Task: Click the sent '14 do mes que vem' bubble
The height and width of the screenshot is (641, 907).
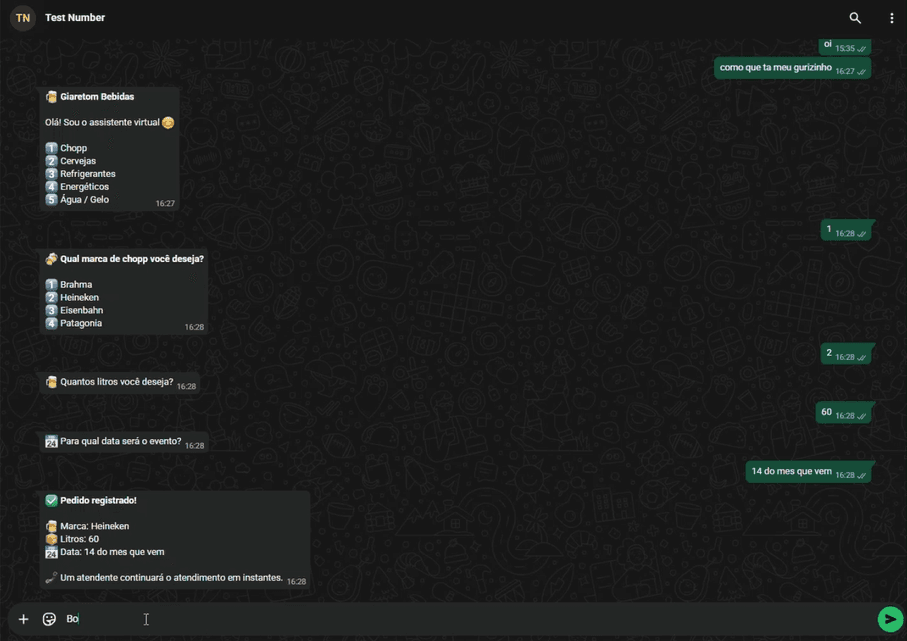Action: coord(809,472)
